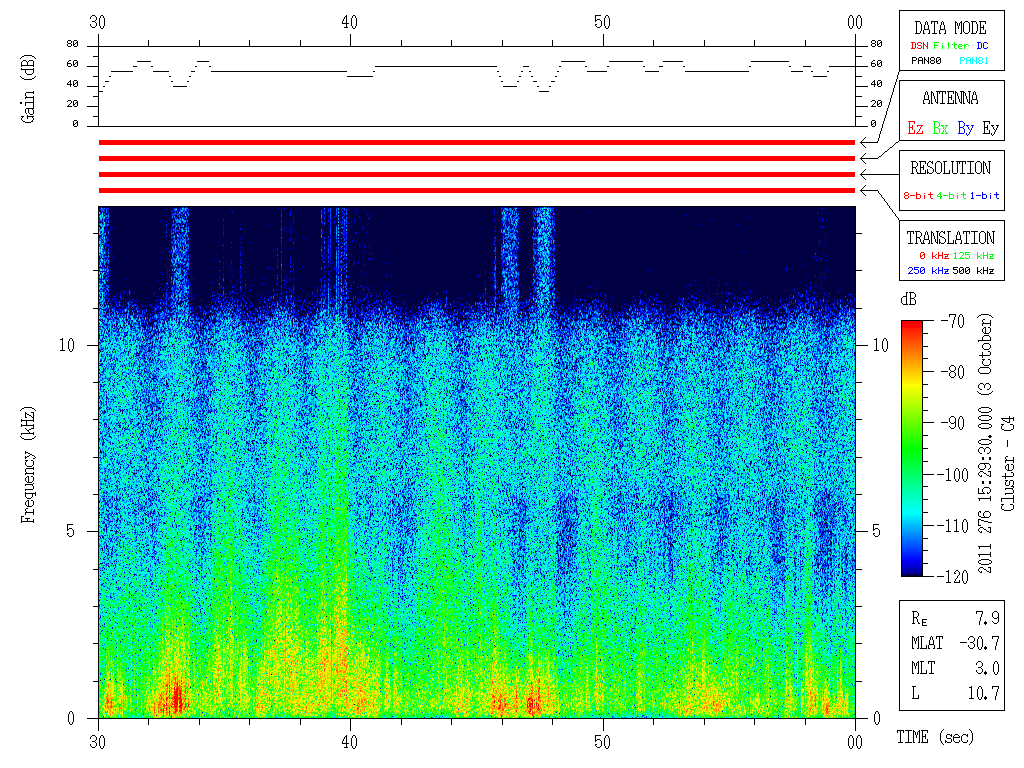Click the black Ey antenna label
This screenshot has height=768, width=1024.
coord(989,129)
